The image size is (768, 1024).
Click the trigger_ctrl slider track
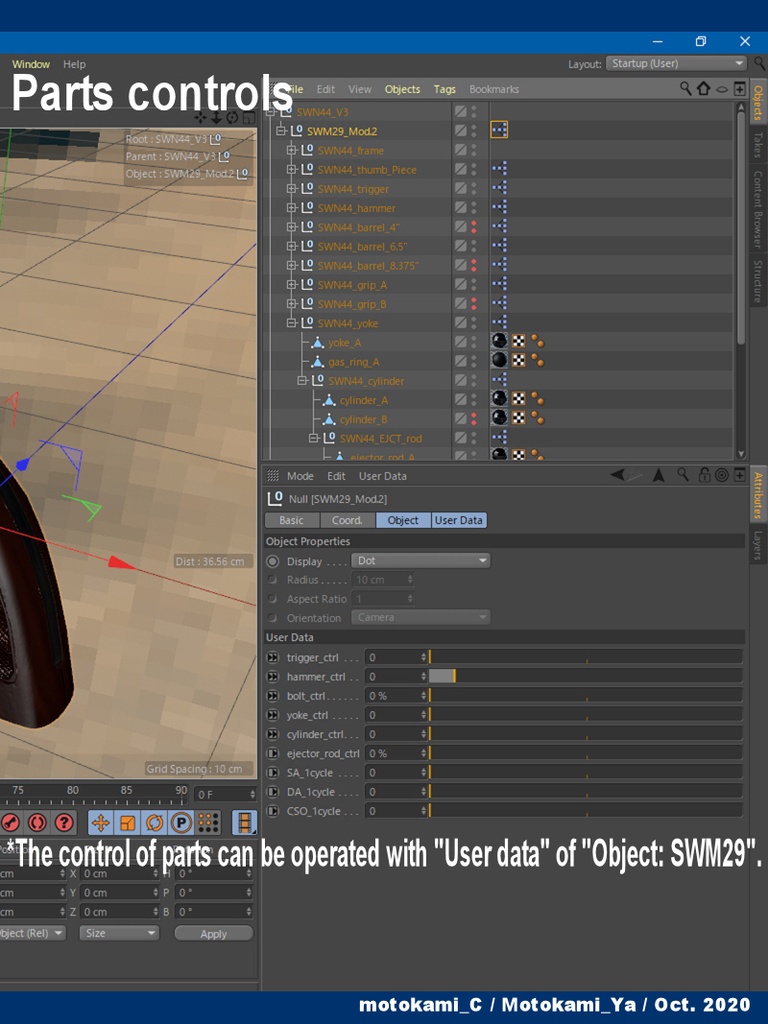click(x=585, y=657)
